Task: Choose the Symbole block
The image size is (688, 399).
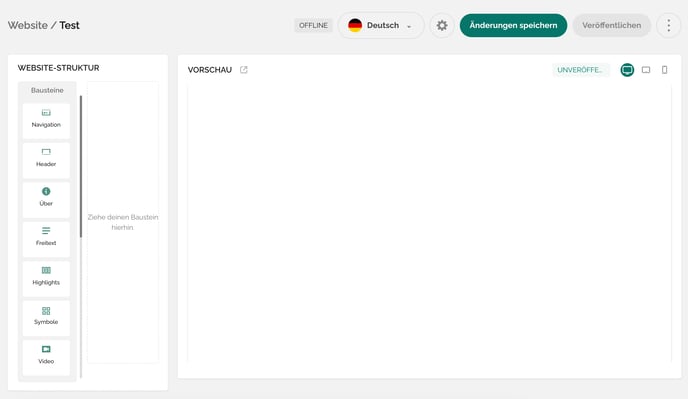Action: tap(46, 318)
